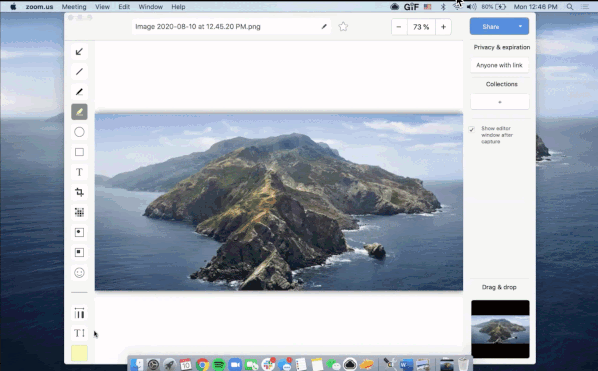The height and width of the screenshot is (371, 598).
Task: Click the island image on the canvas
Action: [279, 202]
